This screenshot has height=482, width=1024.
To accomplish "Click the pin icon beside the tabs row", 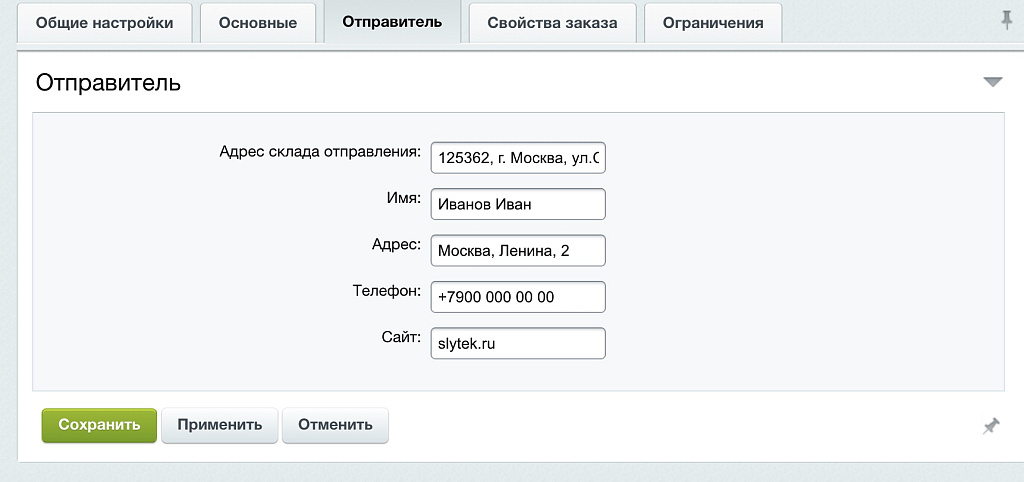I will point(1006,21).
